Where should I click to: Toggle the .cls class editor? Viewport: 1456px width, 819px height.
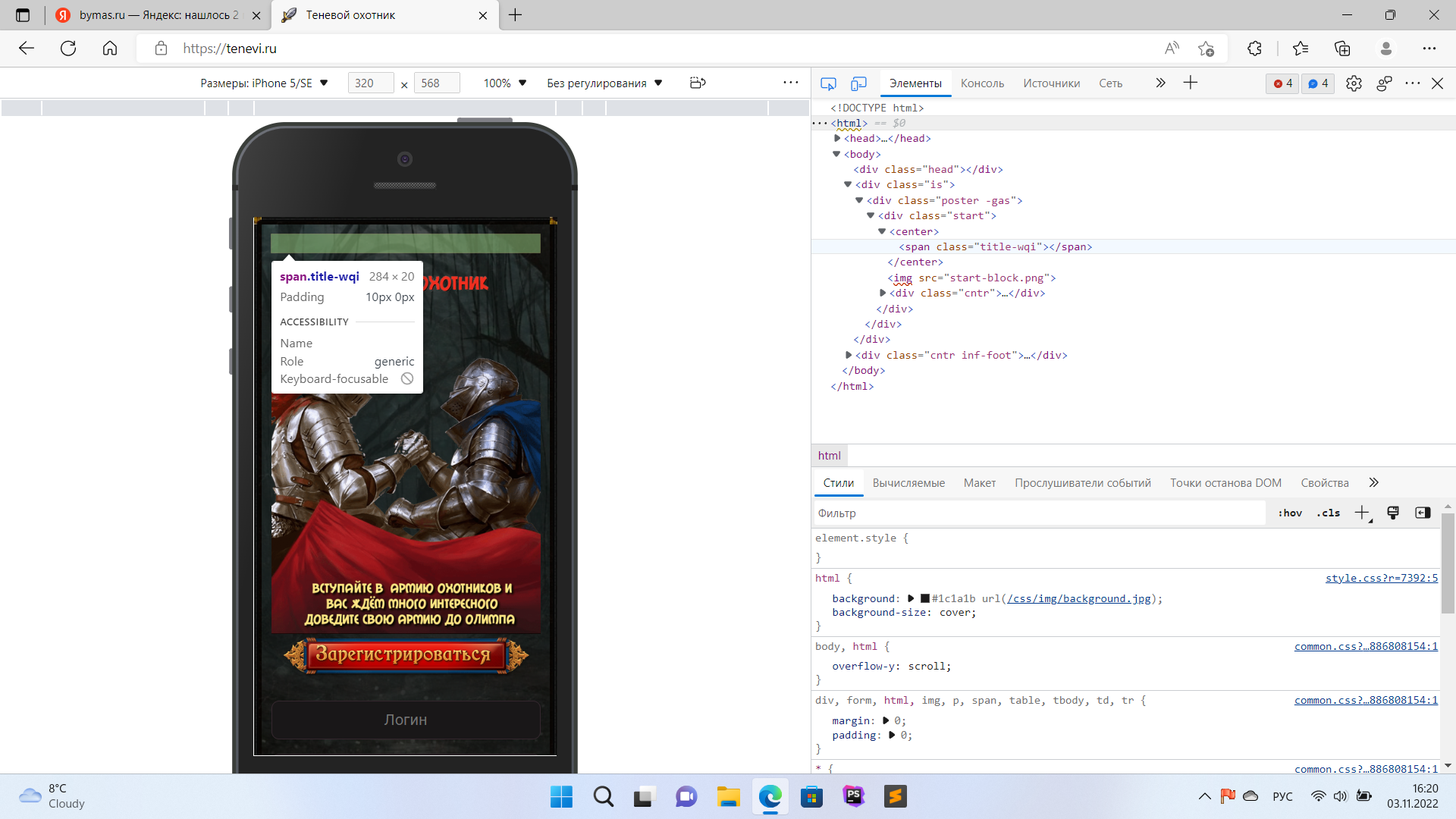tap(1328, 513)
